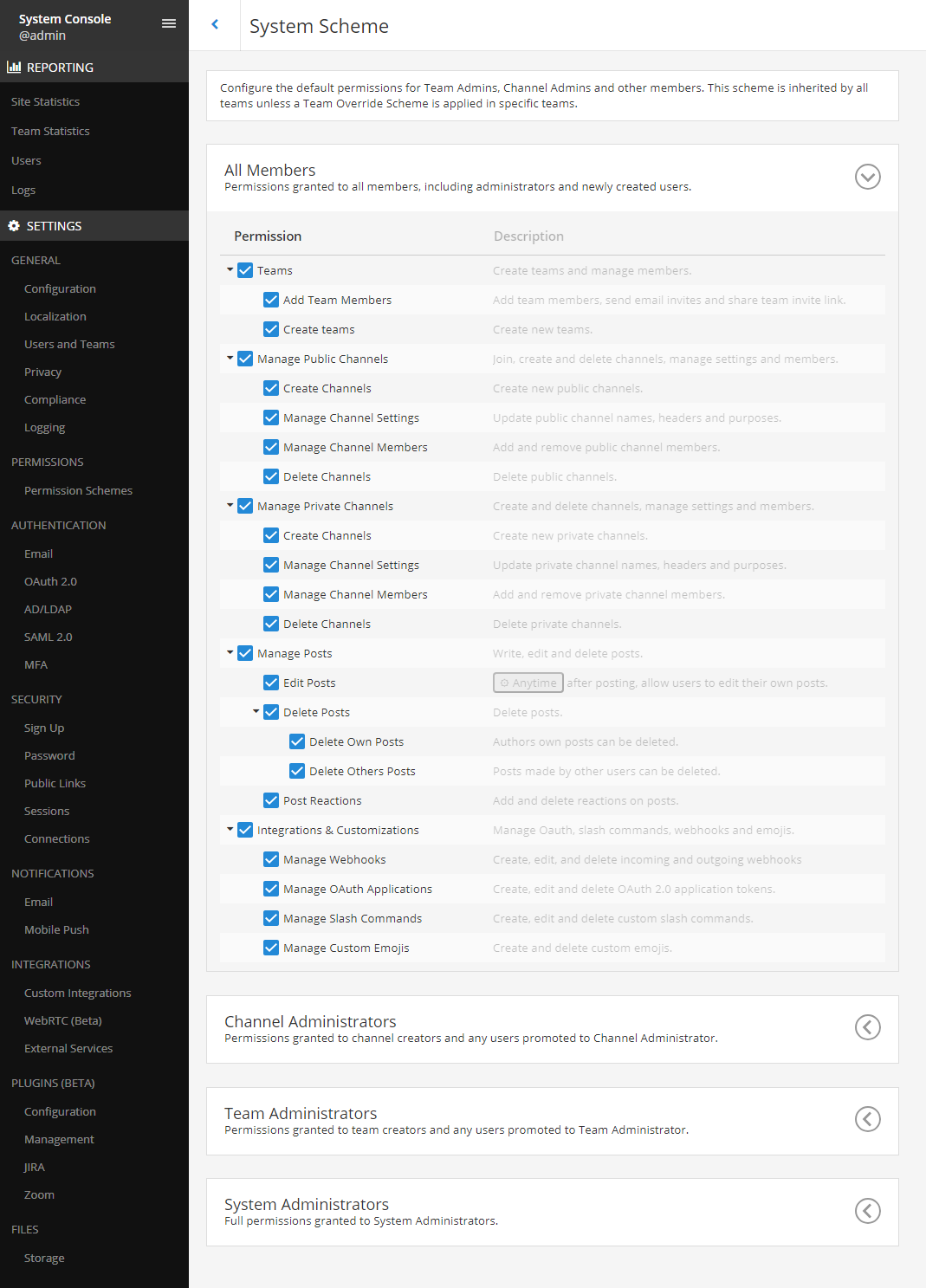The height and width of the screenshot is (1288, 926).
Task: Open the Custom Integrations settings link
Action: coord(77,993)
